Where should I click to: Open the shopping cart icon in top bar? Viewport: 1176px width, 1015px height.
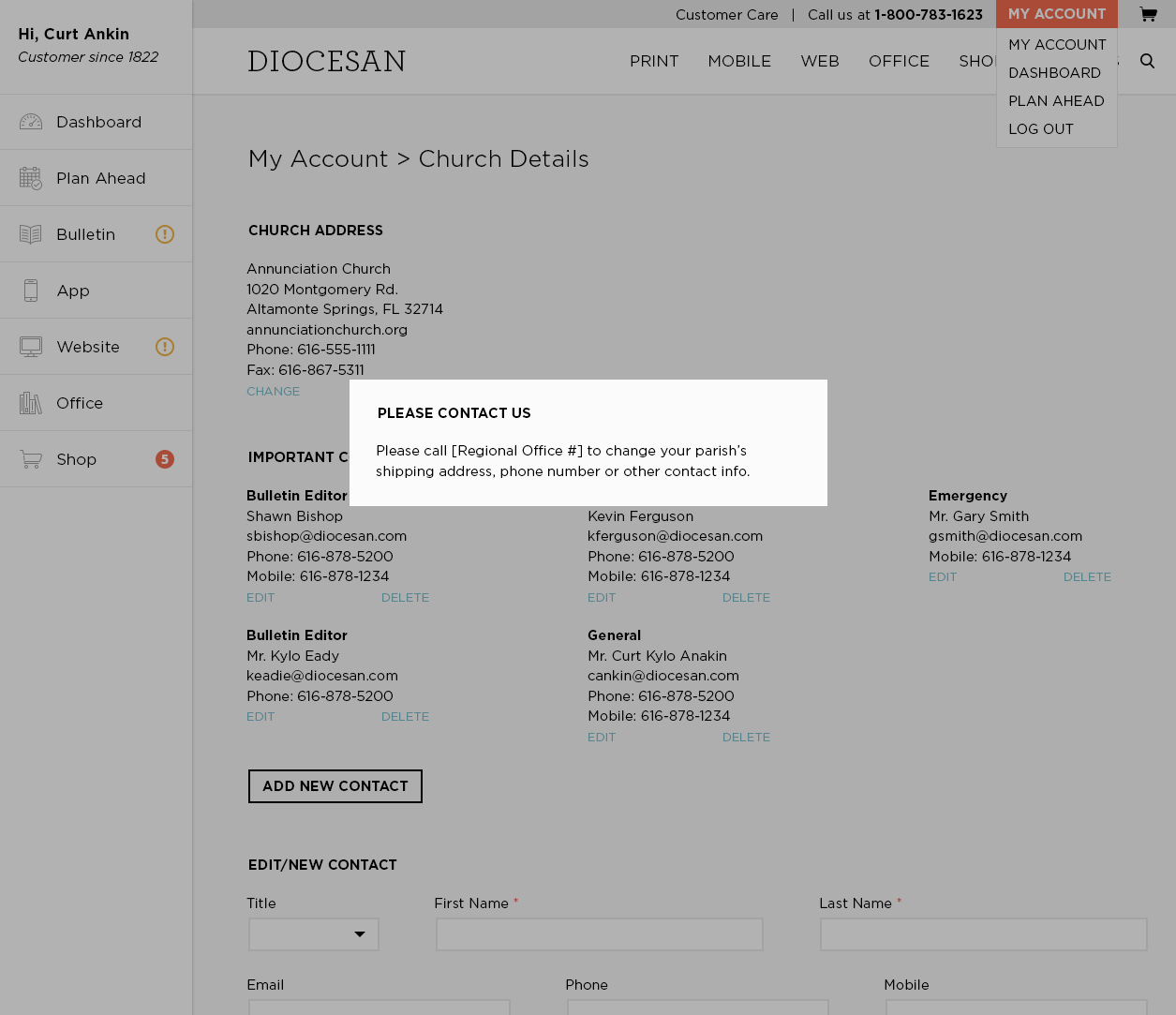[x=1148, y=14]
